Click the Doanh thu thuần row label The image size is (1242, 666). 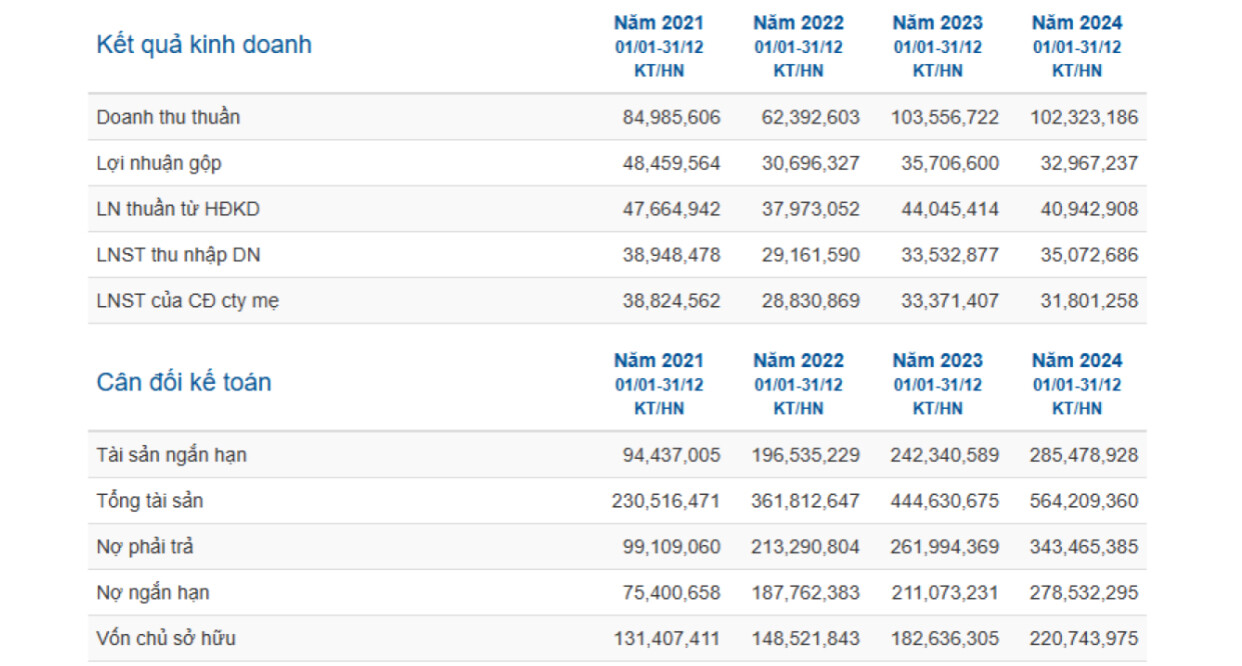[x=168, y=117]
